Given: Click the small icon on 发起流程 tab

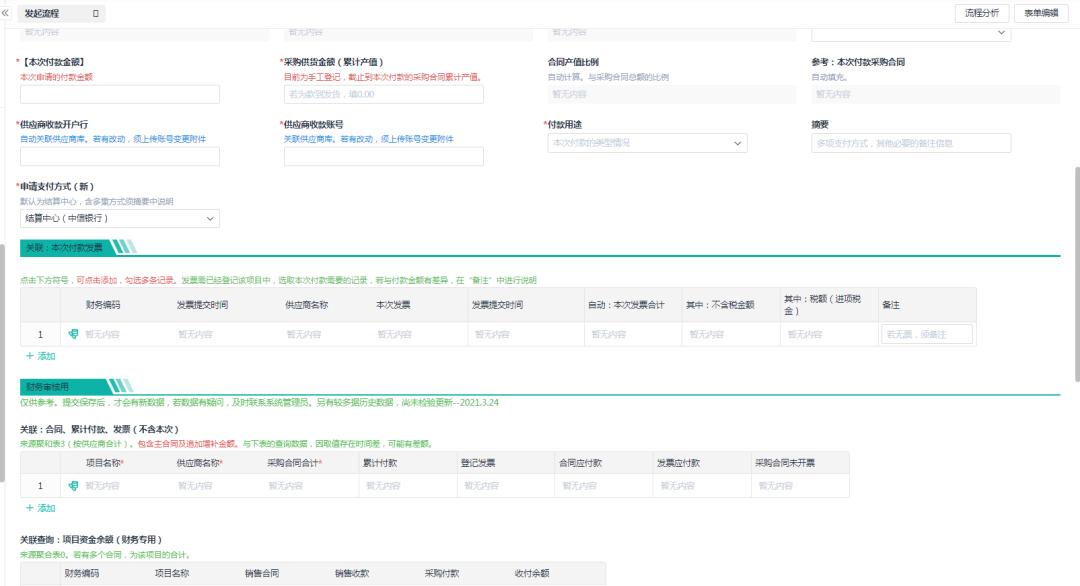Looking at the screenshot, I should [x=96, y=13].
